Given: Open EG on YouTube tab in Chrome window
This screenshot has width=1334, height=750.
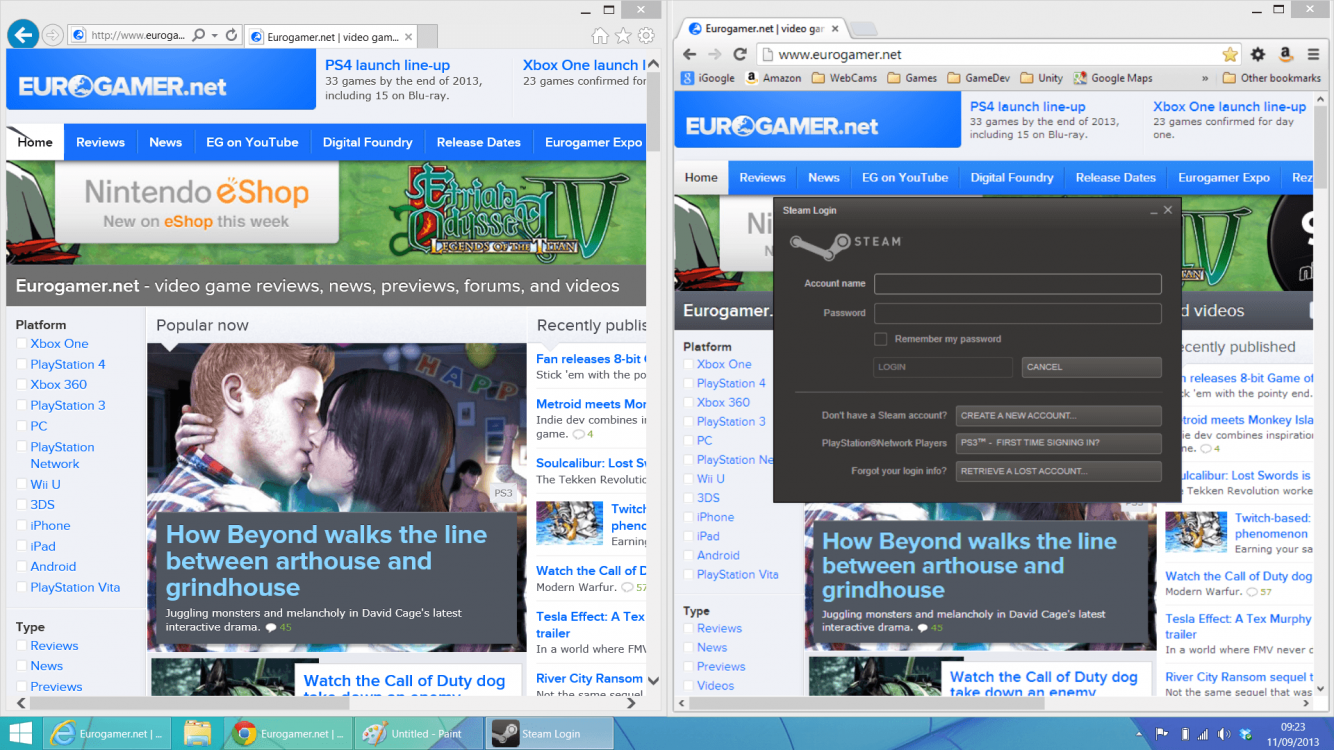Looking at the screenshot, I should [x=905, y=178].
